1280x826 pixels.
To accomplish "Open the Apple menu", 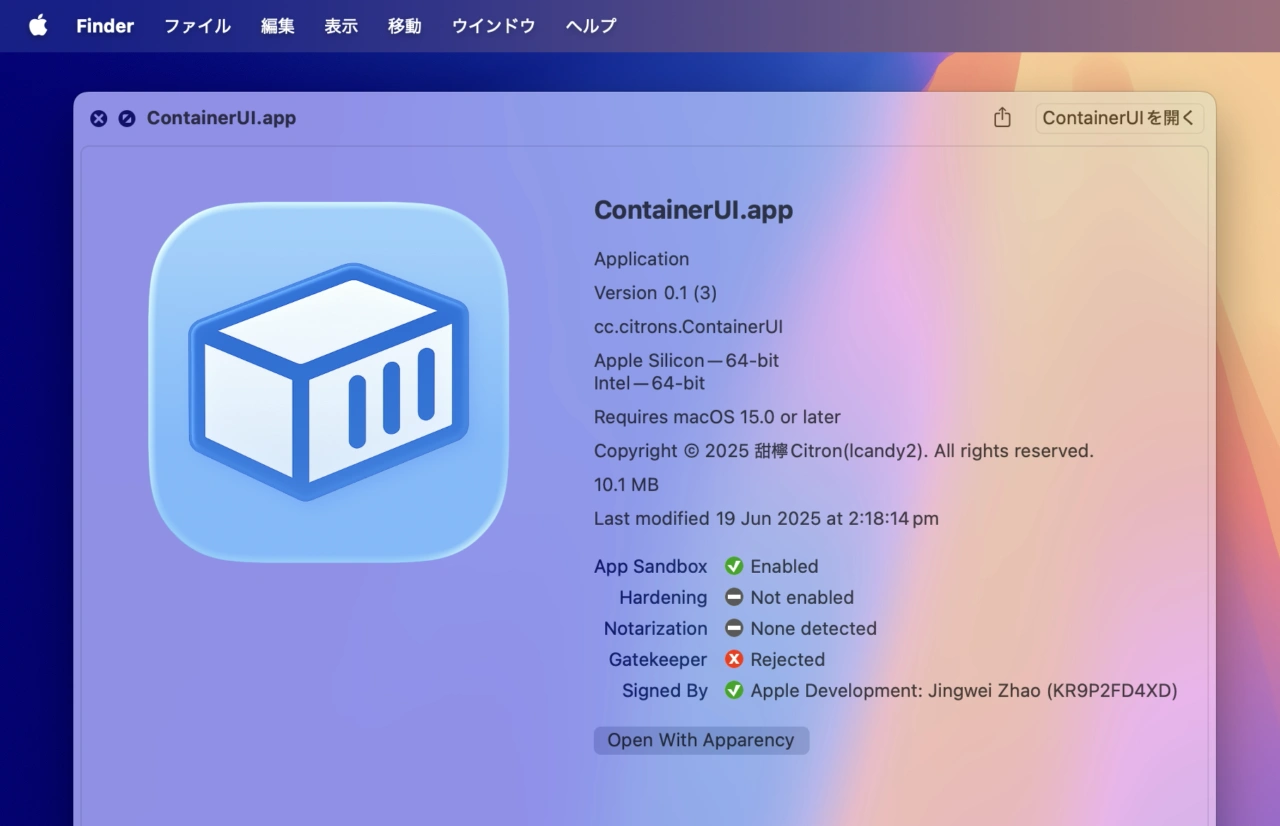I will [38, 26].
